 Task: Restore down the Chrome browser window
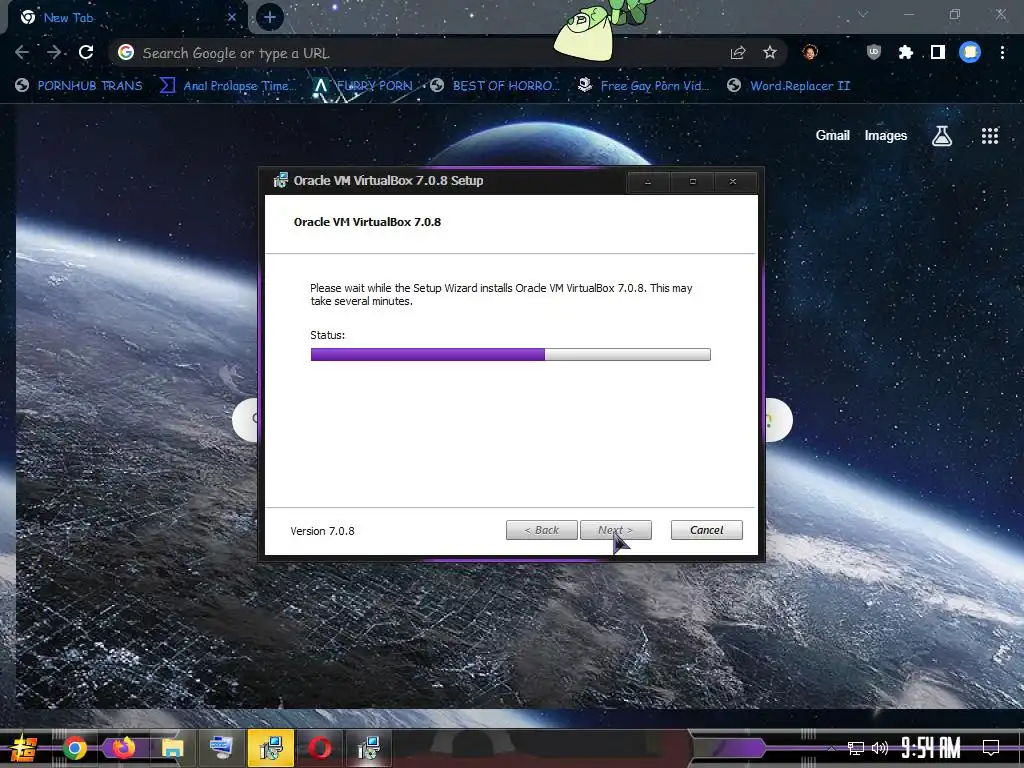(955, 14)
